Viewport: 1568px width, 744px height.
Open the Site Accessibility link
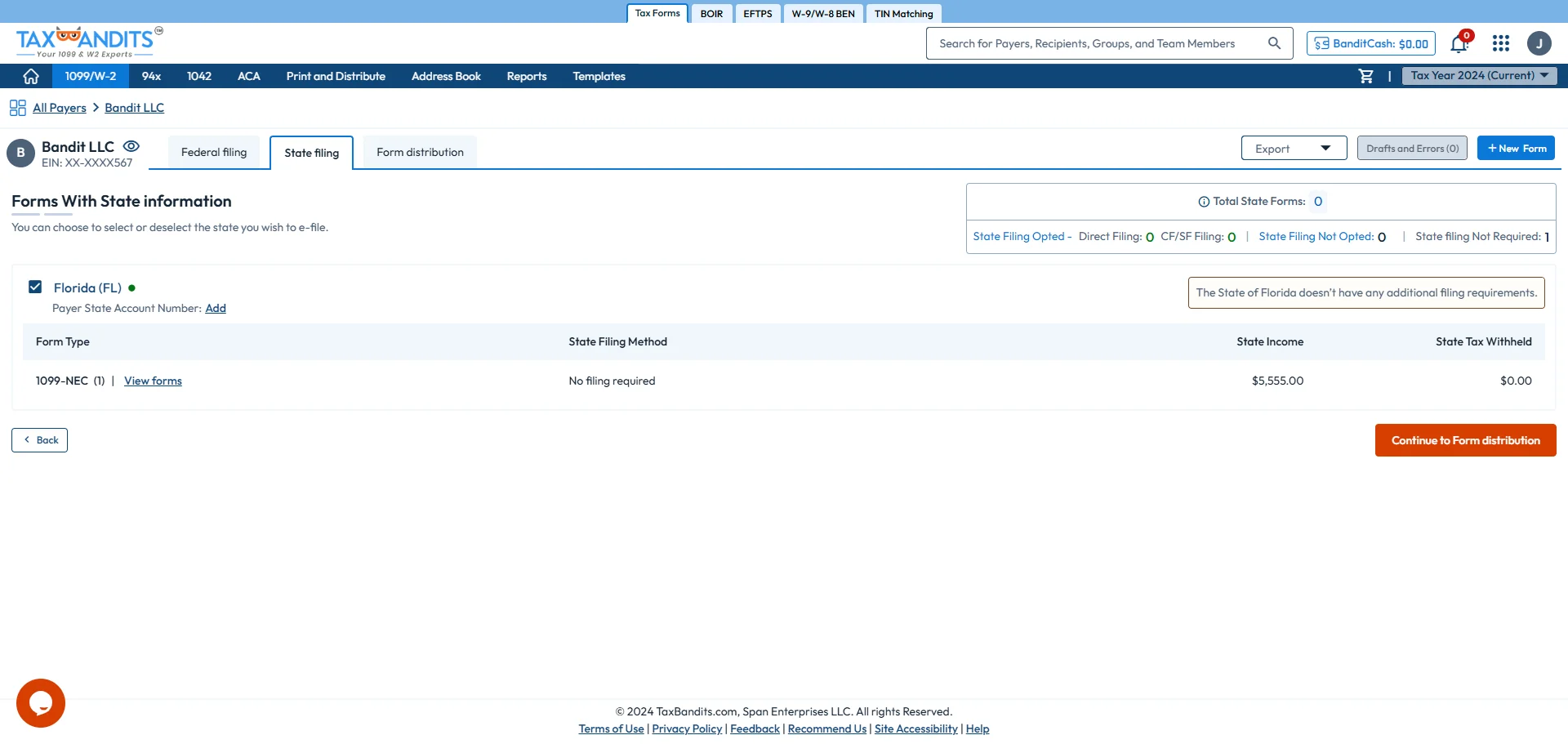(x=915, y=728)
